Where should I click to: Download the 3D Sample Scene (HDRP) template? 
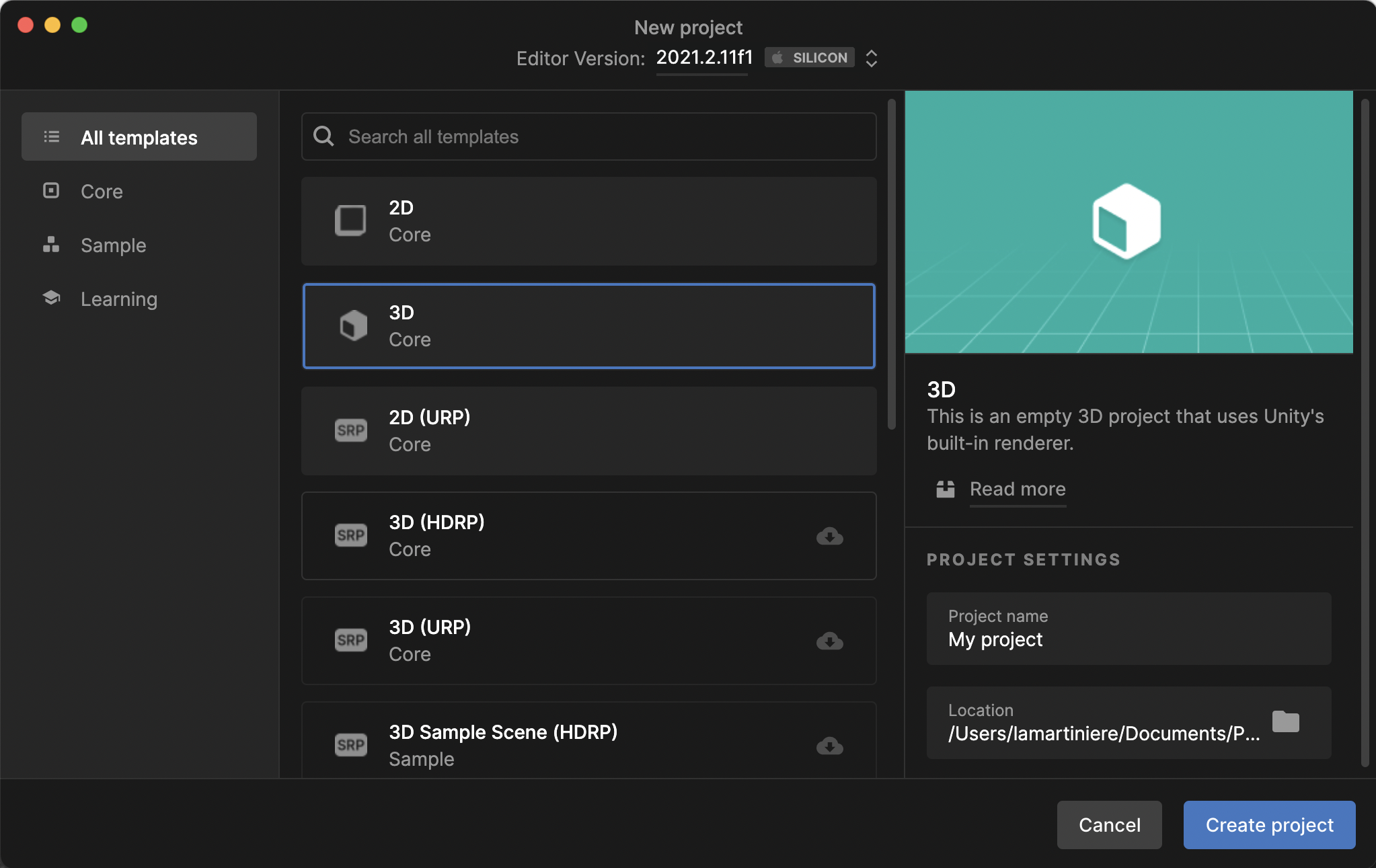click(829, 746)
